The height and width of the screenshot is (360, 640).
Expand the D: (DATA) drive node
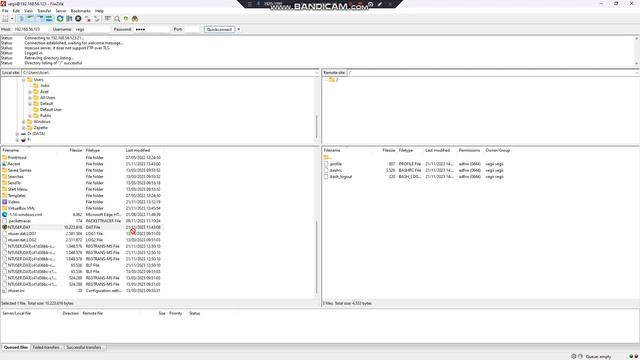click(18, 134)
